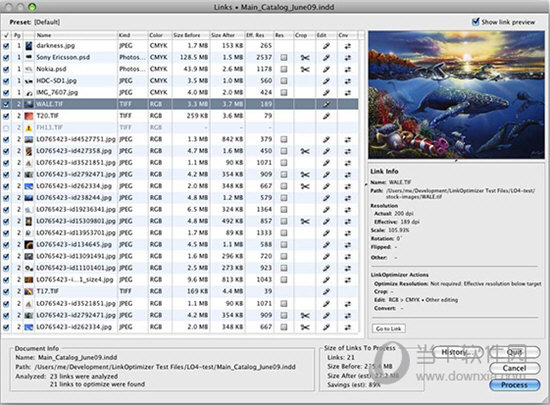Click the checkmark column header
Image resolution: width=550 pixels, height=405 pixels.
(x=6, y=35)
